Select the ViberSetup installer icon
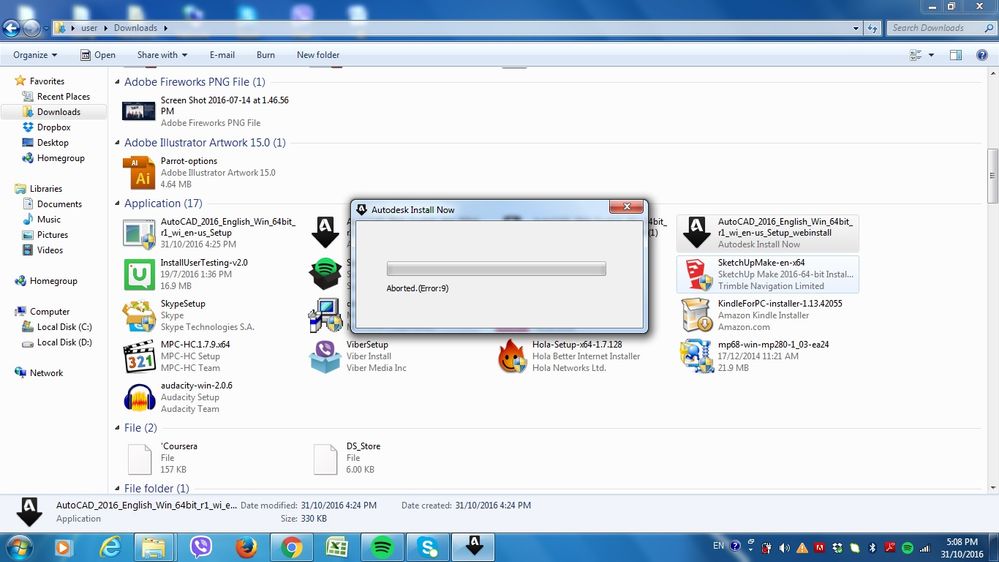 point(325,356)
